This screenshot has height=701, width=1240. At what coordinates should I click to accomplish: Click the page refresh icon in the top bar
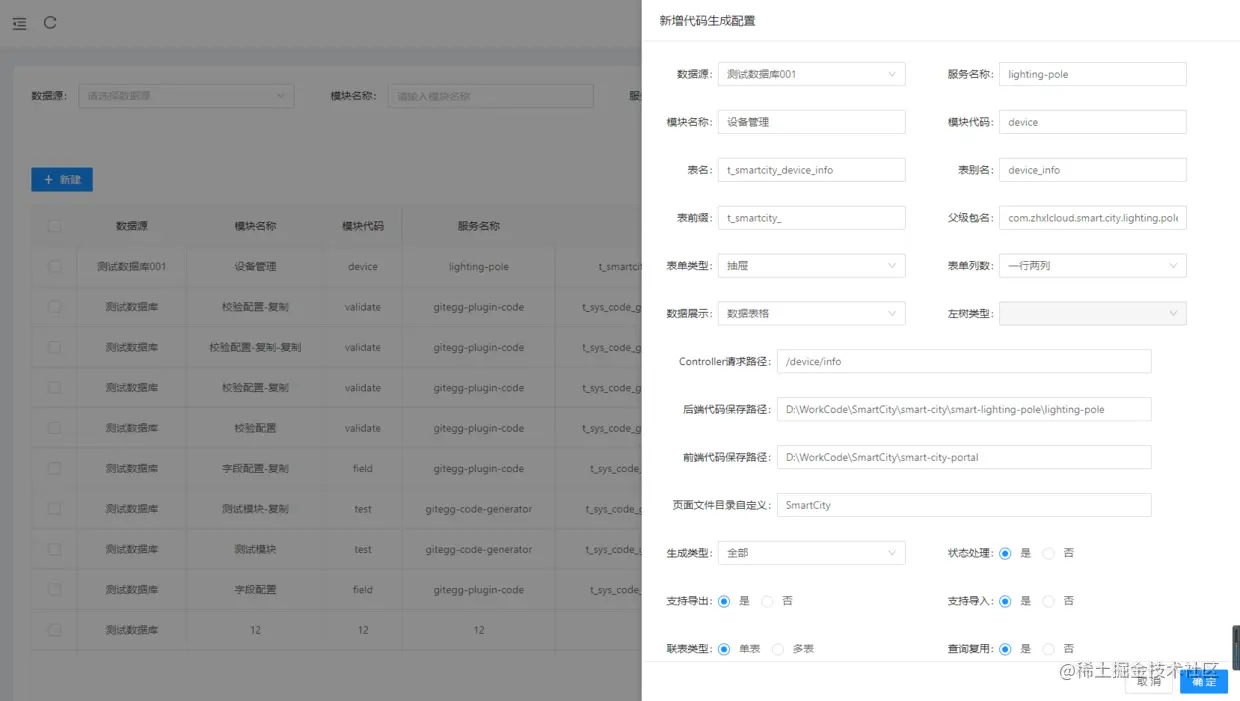click(x=50, y=24)
